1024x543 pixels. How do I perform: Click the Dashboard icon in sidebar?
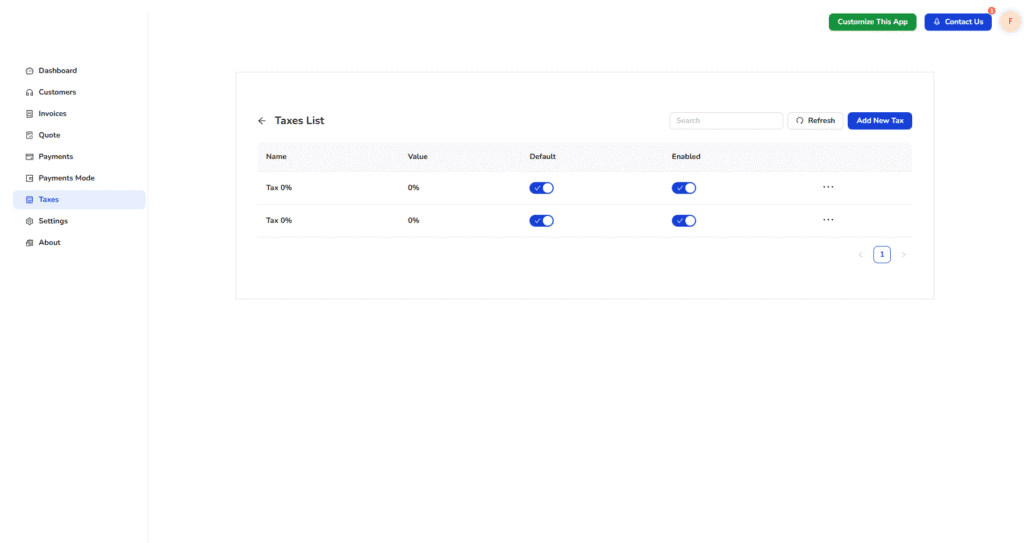[30, 71]
